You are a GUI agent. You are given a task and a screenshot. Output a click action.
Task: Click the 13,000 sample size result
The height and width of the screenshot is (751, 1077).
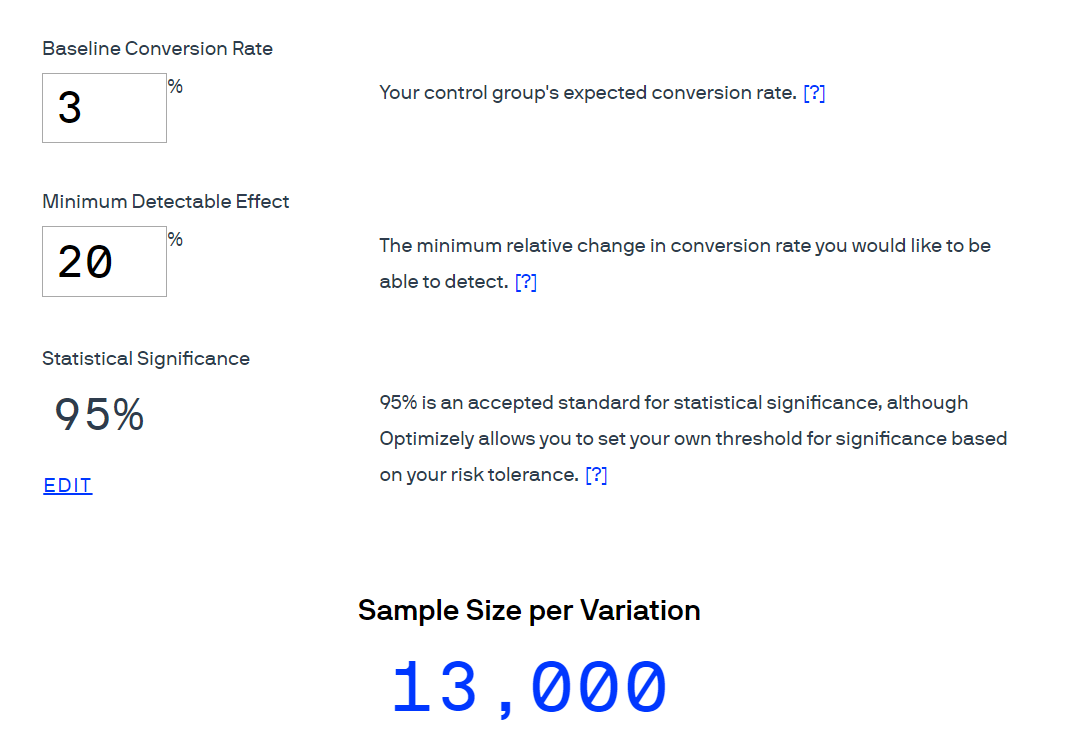tap(529, 688)
